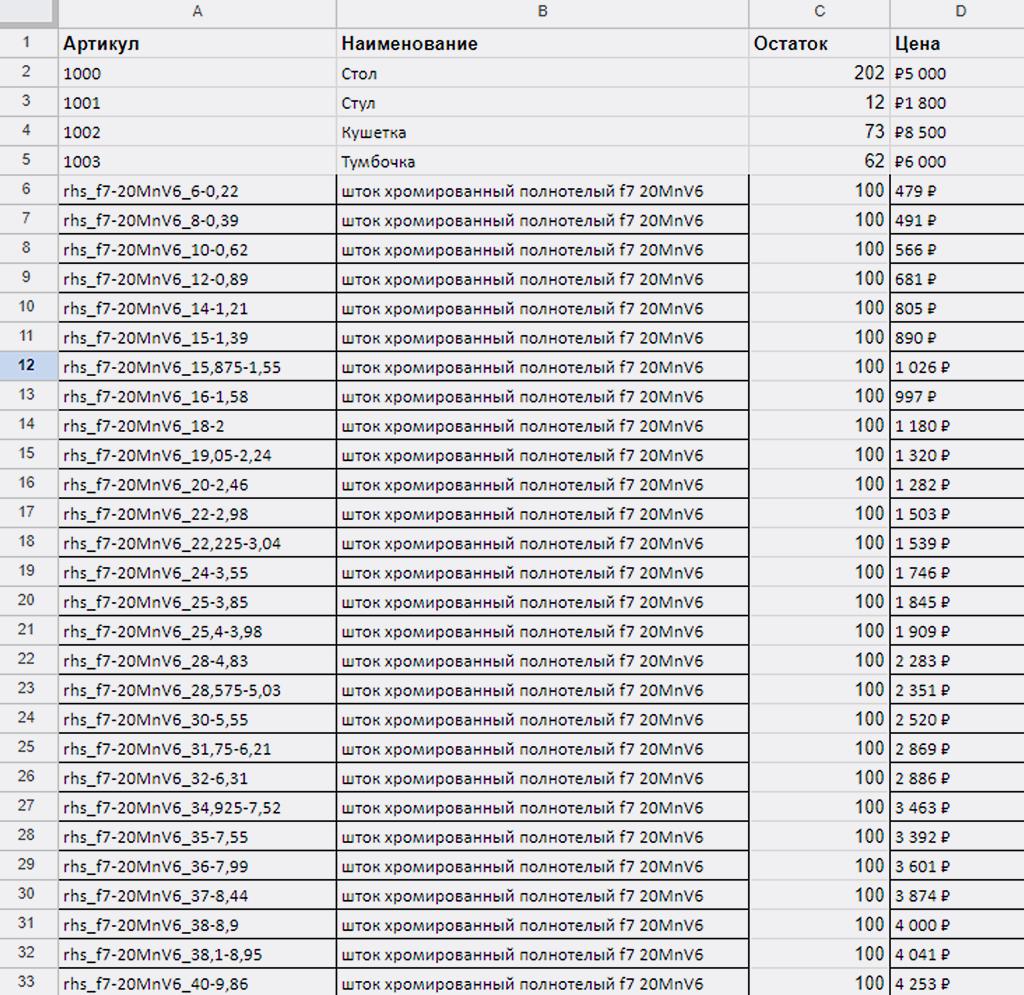This screenshot has width=1024, height=995.
Task: Select cell rhs_f7-20MnV6_15,875-1,55
Action: tap(197, 366)
